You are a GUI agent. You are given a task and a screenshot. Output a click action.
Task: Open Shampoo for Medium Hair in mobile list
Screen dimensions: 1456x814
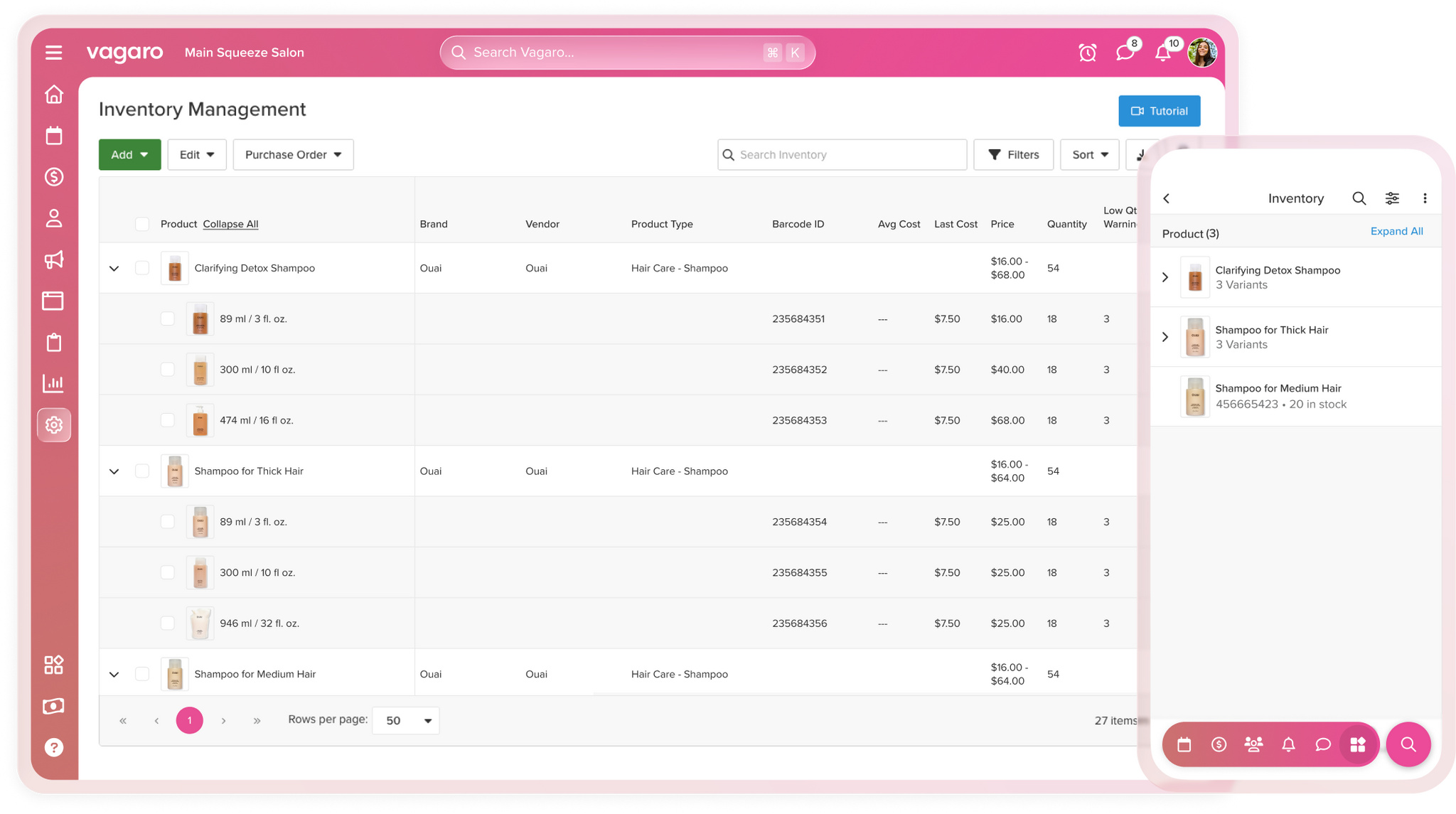point(1296,397)
